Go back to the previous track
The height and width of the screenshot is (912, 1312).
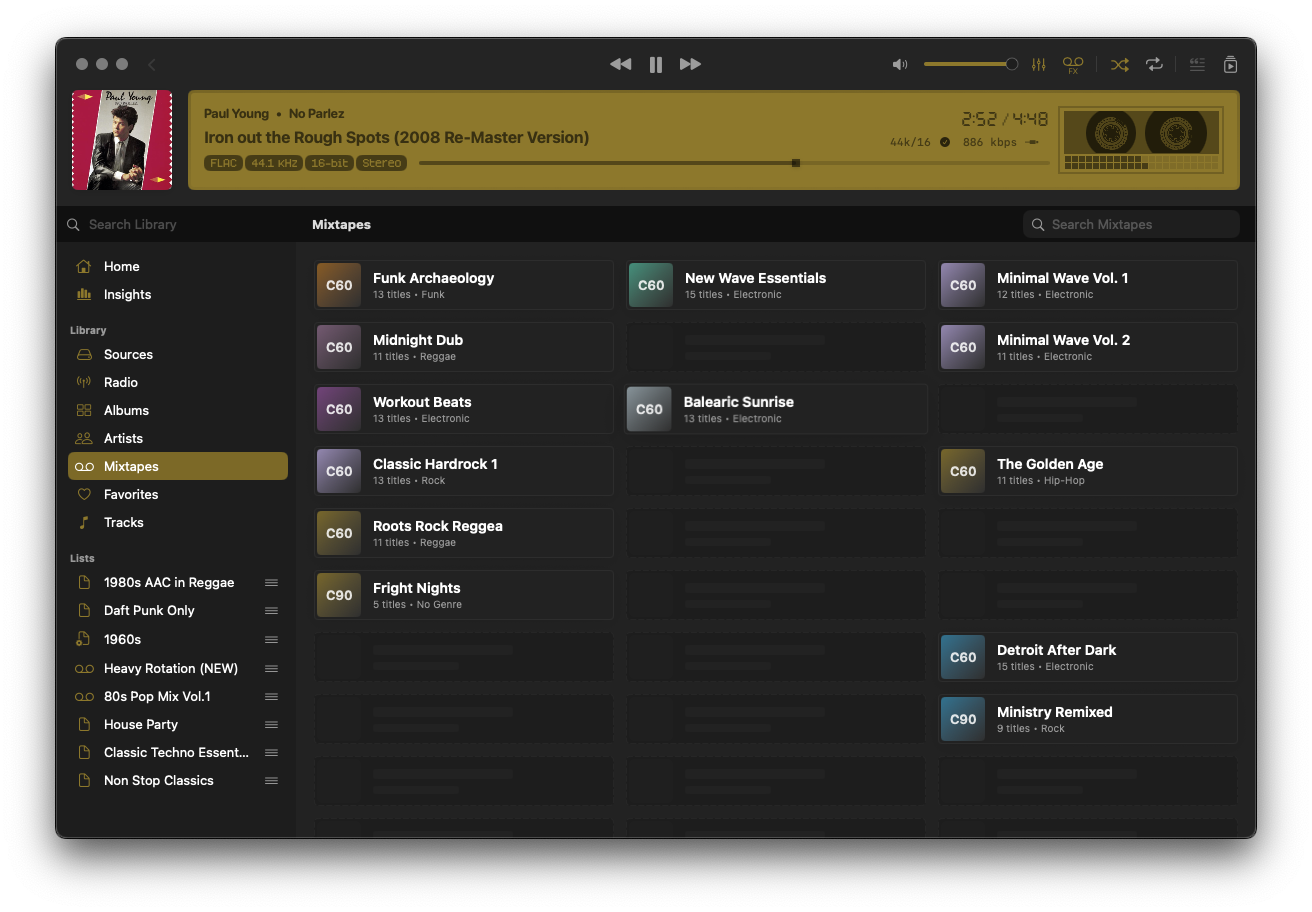point(620,64)
